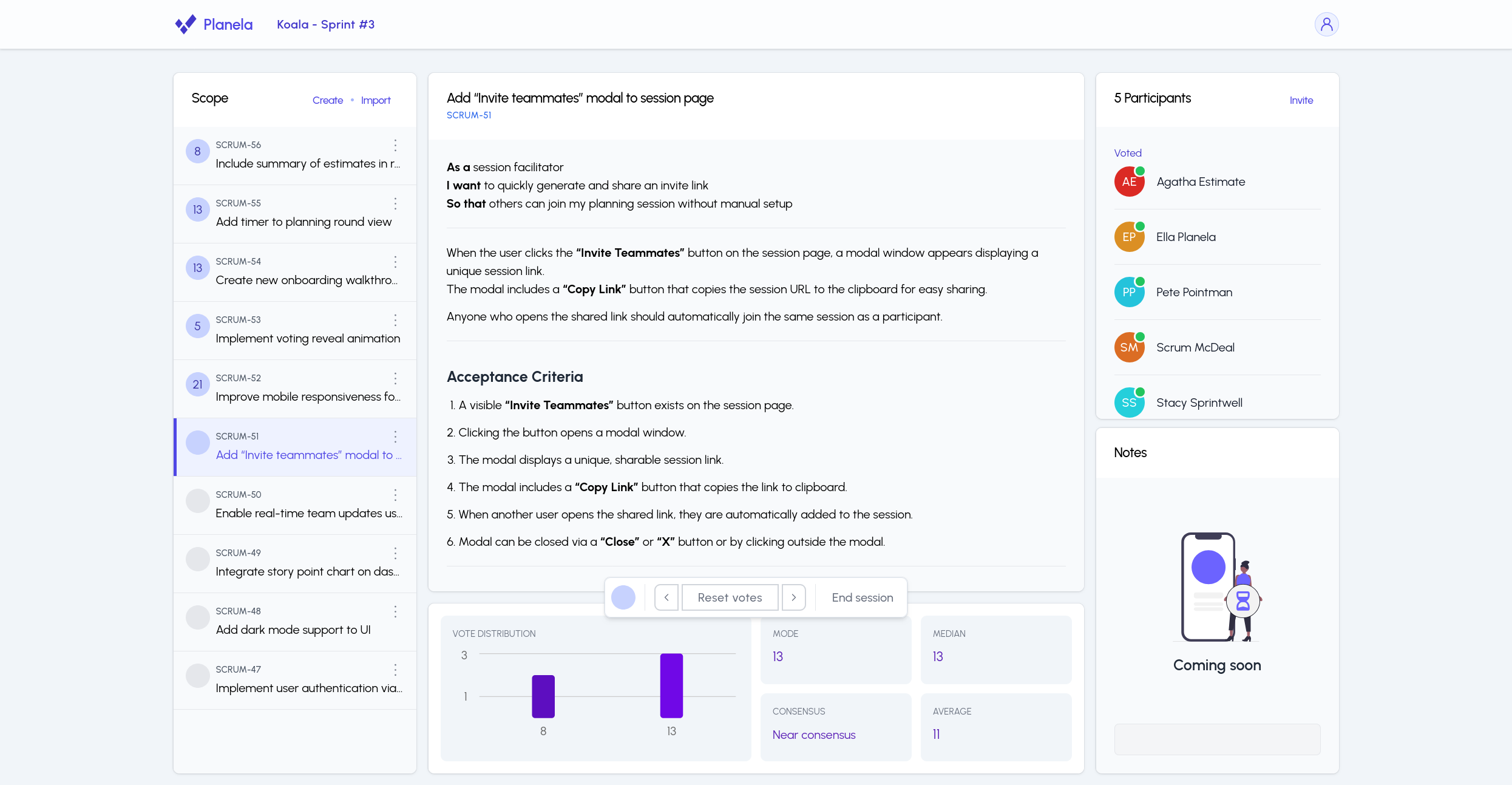Open the user profile avatar top right
1512x785 pixels.
1327,24
